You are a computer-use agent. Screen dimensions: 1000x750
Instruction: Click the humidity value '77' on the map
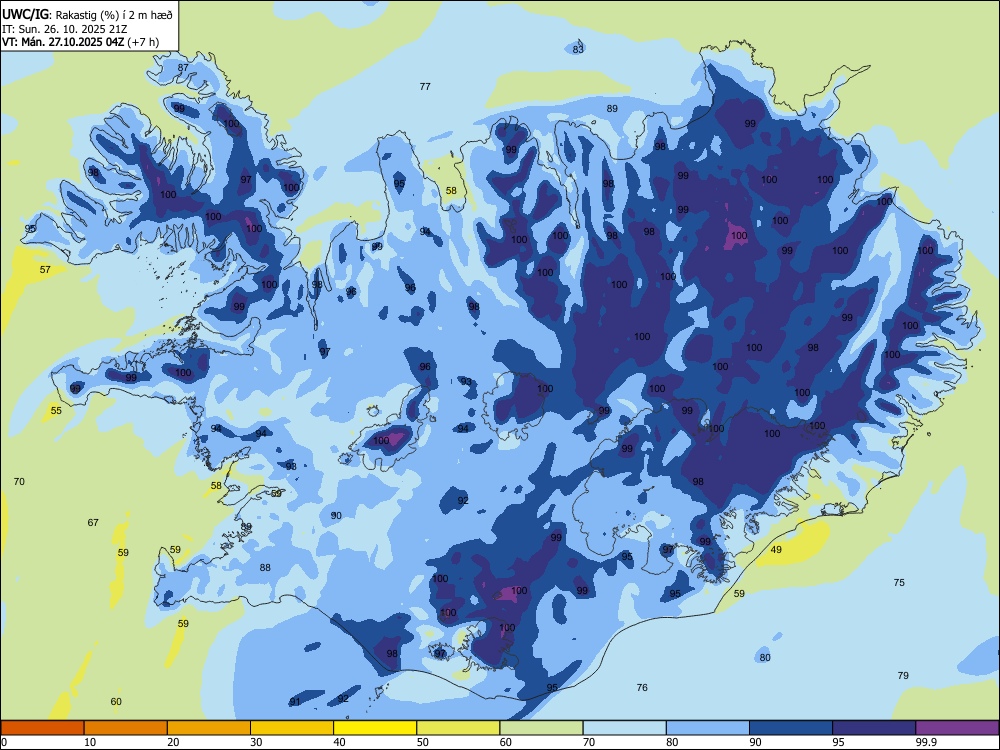[425, 87]
